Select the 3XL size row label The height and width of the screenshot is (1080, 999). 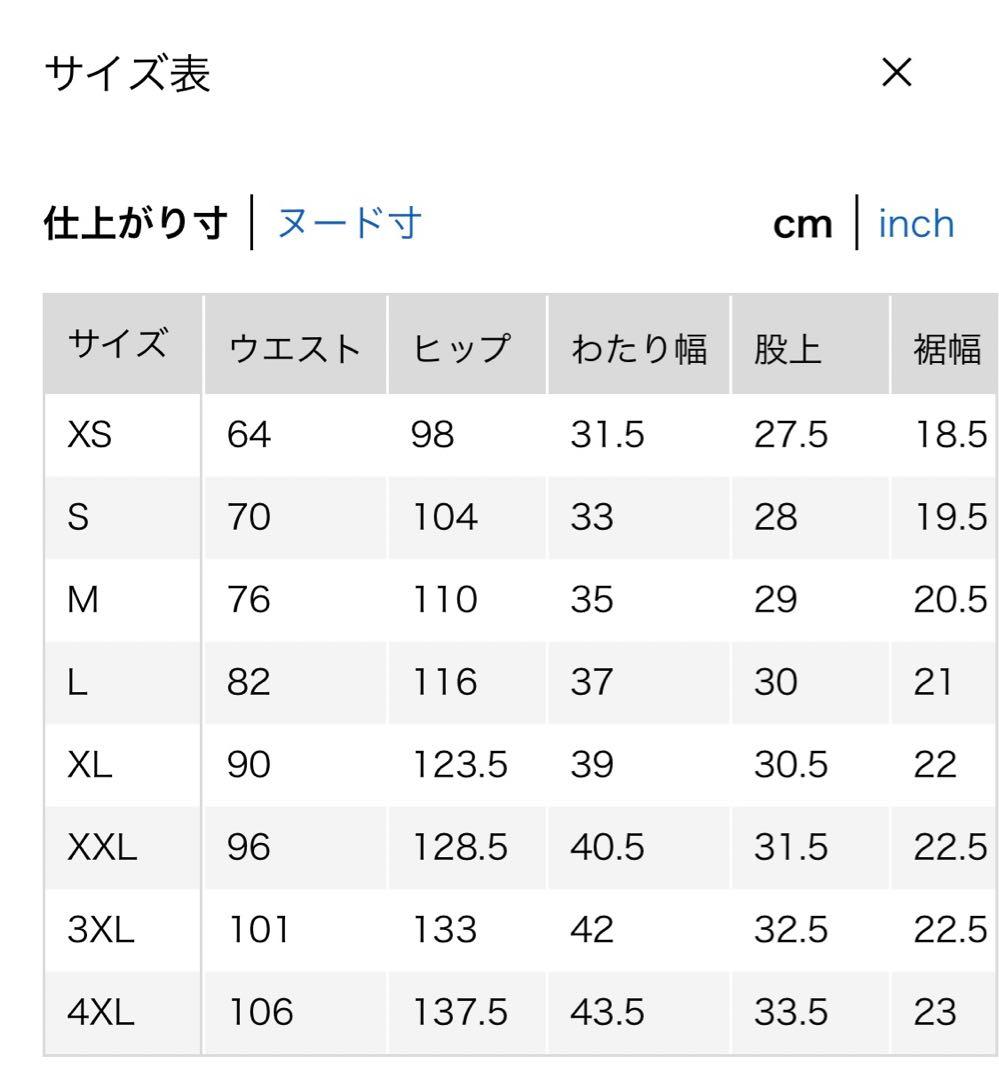(x=101, y=931)
